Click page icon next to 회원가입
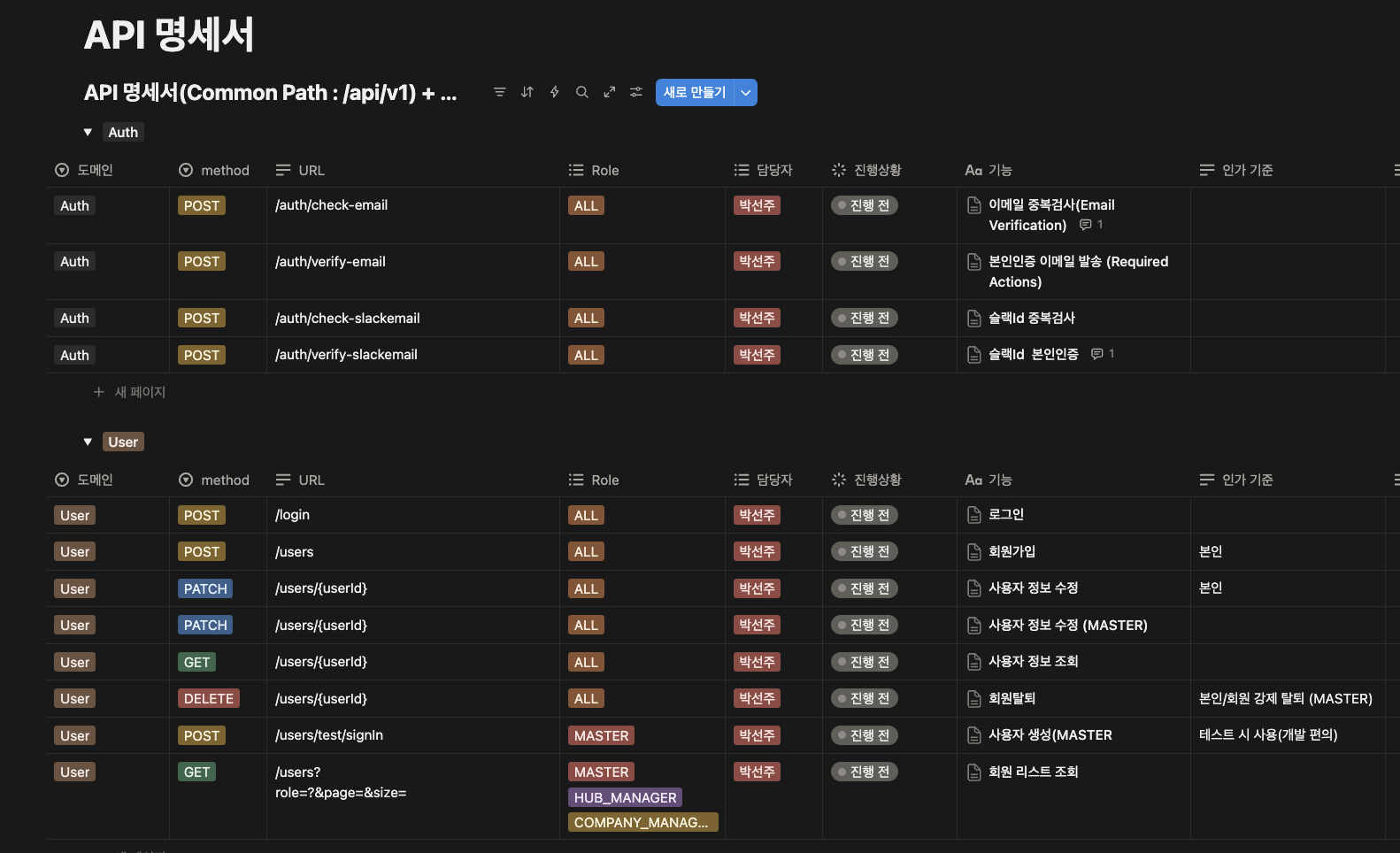The width and height of the screenshot is (1400, 853). [x=974, y=552]
